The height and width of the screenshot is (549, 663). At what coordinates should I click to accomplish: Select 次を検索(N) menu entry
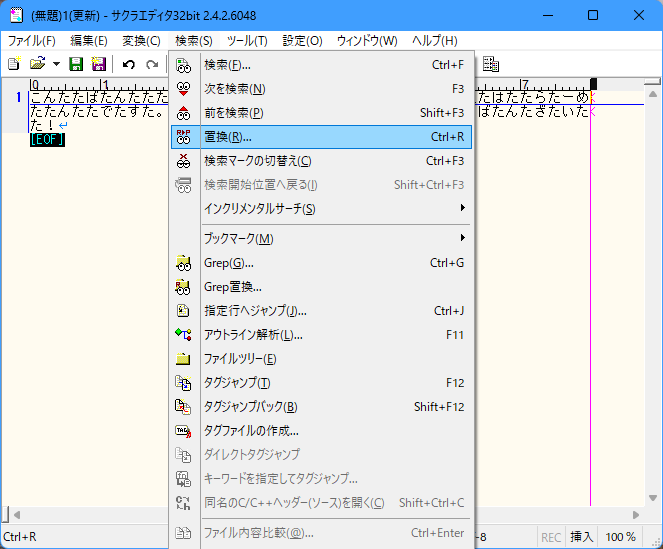click(x=321, y=89)
